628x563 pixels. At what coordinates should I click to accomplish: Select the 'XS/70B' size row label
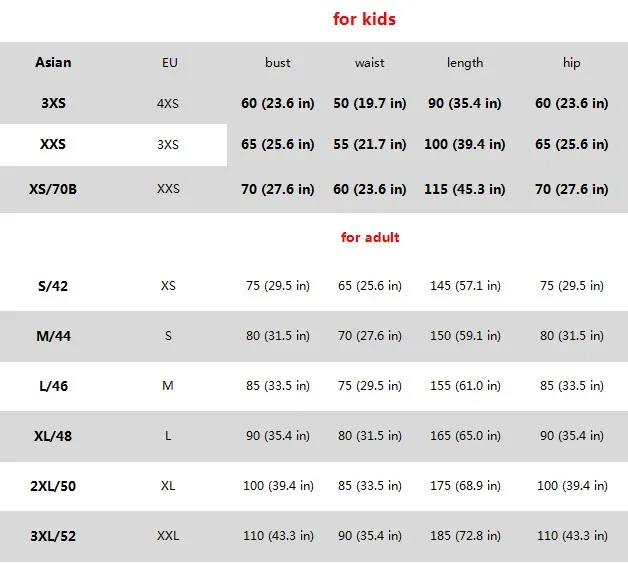(x=53, y=188)
